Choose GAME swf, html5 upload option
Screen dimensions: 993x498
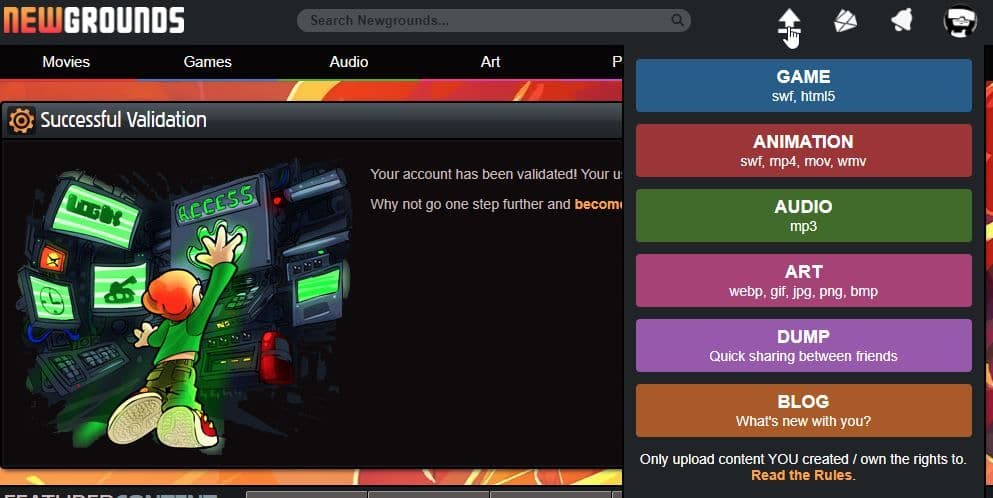803,86
